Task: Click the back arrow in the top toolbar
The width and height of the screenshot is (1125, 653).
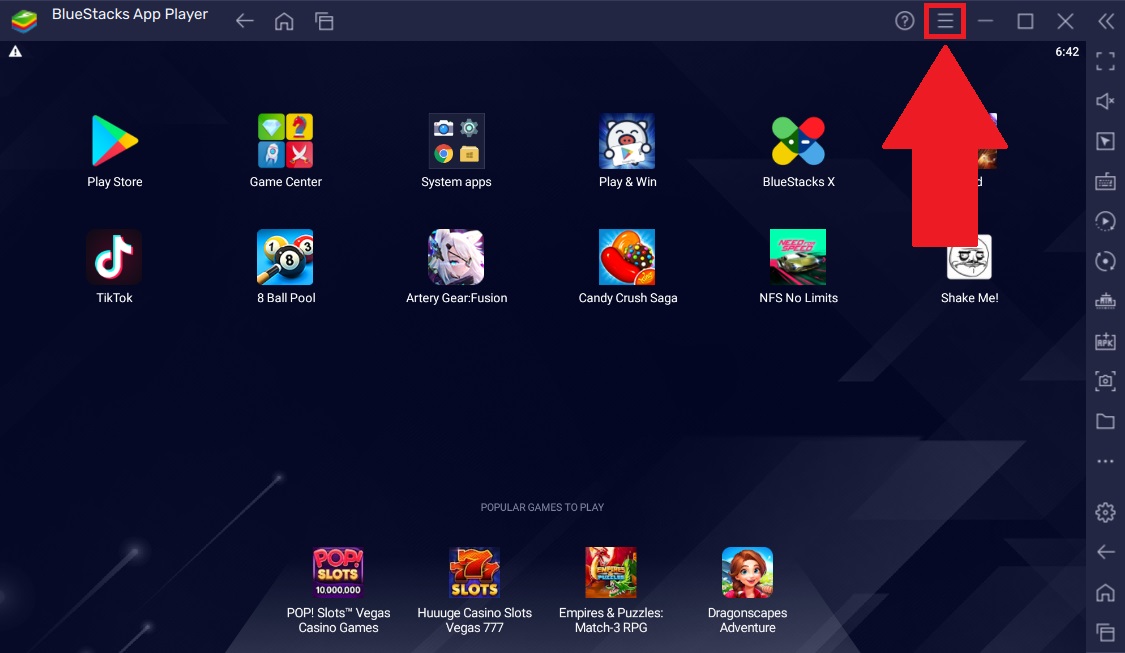Action: 244,20
